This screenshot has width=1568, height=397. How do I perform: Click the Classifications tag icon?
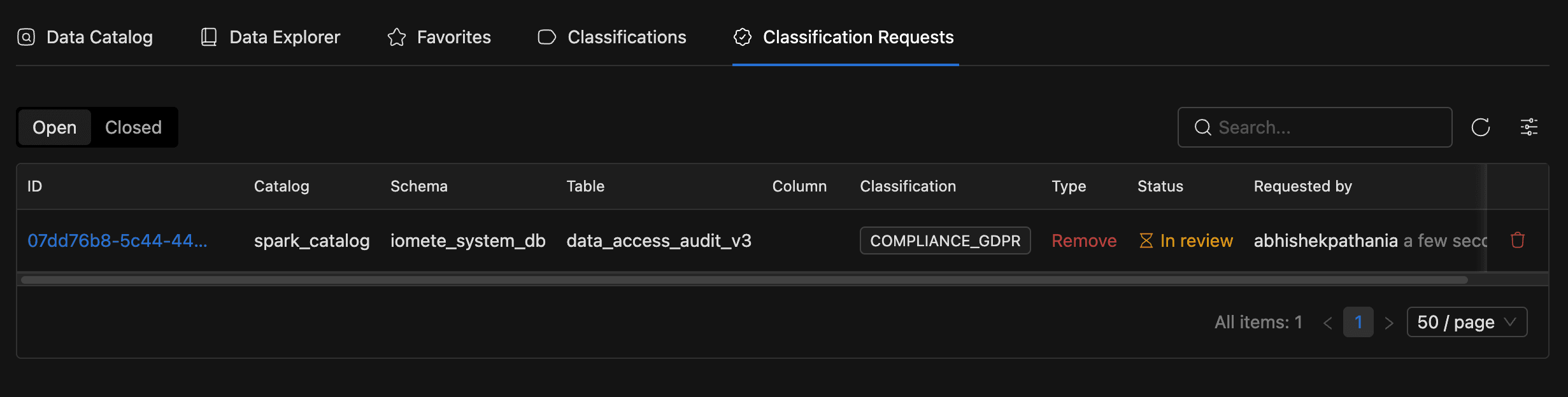tap(546, 38)
